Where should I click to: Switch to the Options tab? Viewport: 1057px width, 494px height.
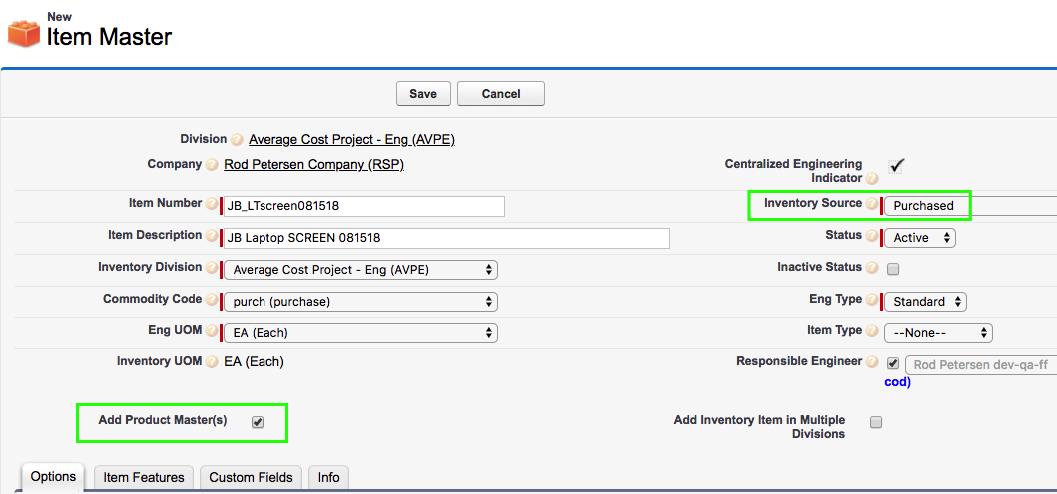tap(53, 477)
